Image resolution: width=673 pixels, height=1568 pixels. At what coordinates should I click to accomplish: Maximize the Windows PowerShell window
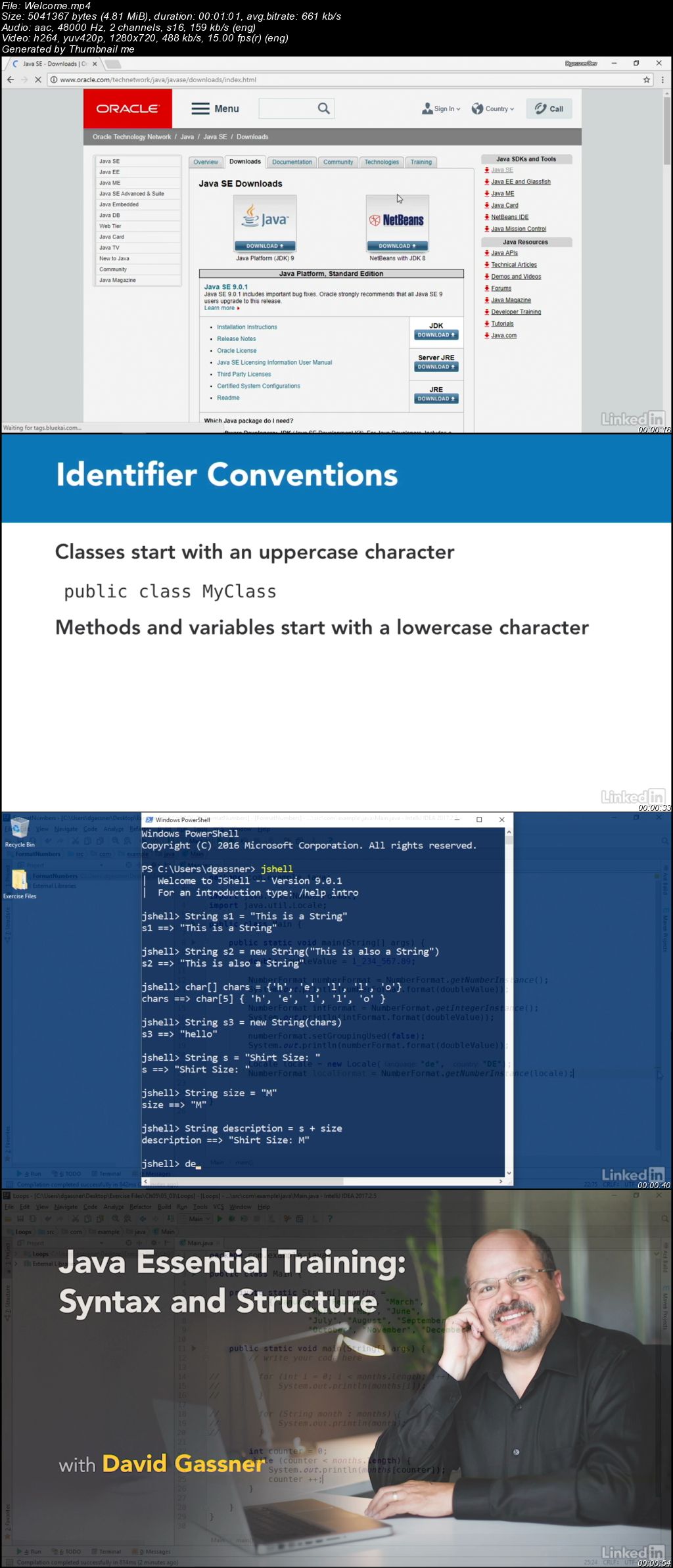(479, 819)
